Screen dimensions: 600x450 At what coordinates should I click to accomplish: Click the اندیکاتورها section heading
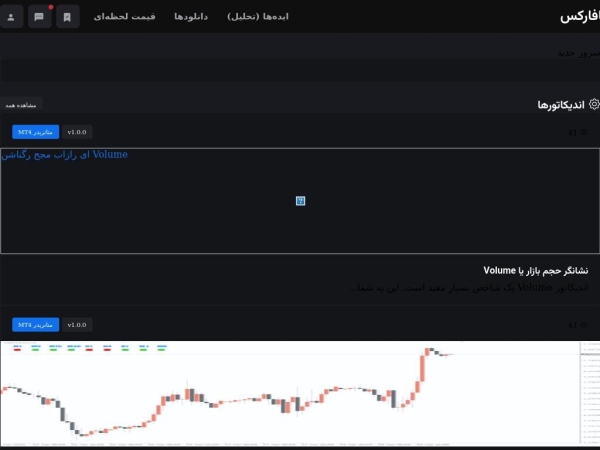coord(561,104)
